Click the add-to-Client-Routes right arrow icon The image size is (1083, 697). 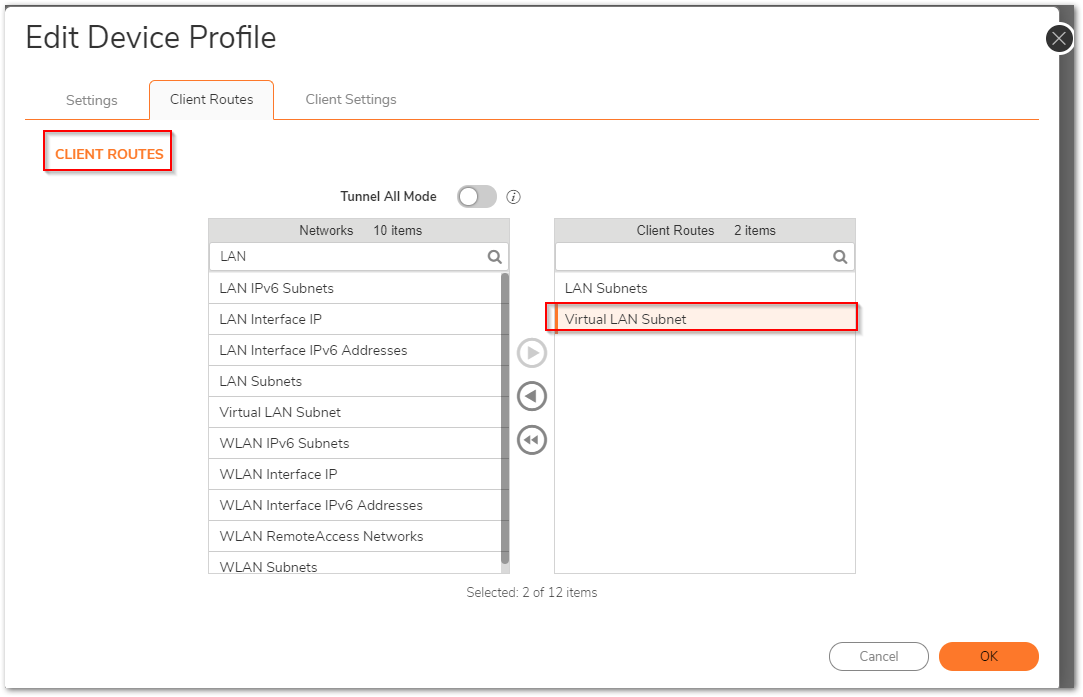(x=532, y=353)
